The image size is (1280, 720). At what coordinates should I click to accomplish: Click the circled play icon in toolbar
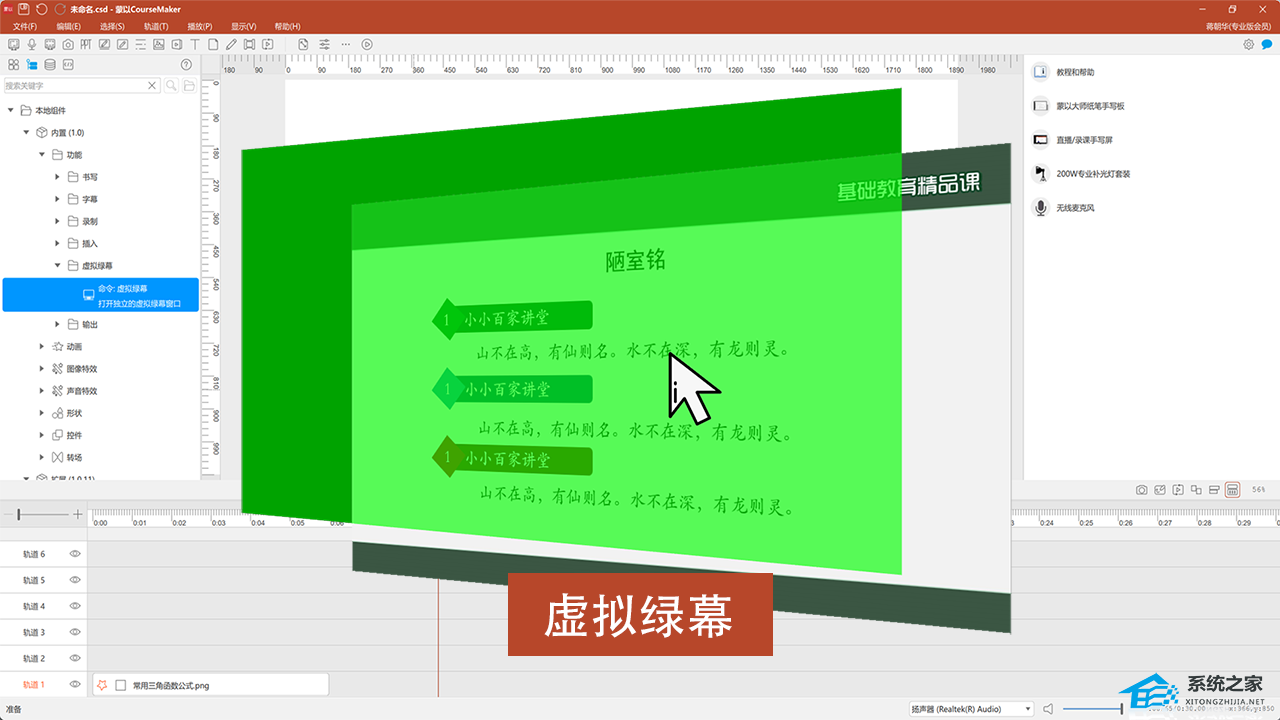(367, 44)
